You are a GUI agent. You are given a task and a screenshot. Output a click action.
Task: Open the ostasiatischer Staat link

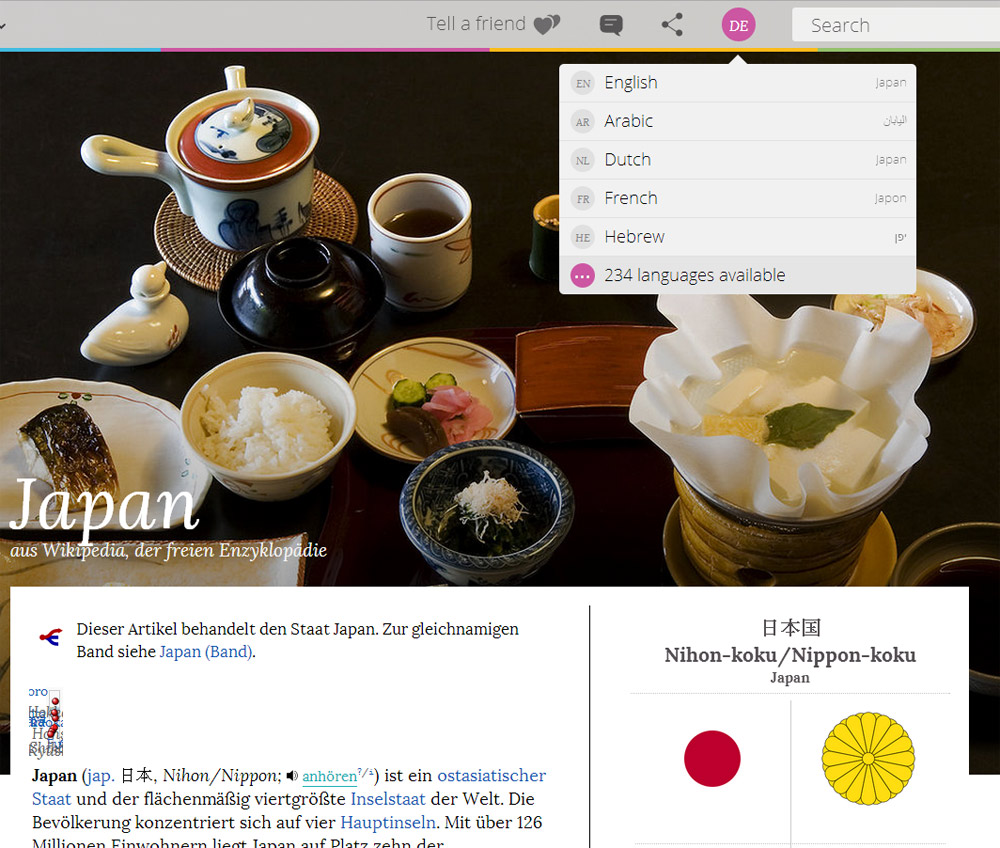coord(491,775)
